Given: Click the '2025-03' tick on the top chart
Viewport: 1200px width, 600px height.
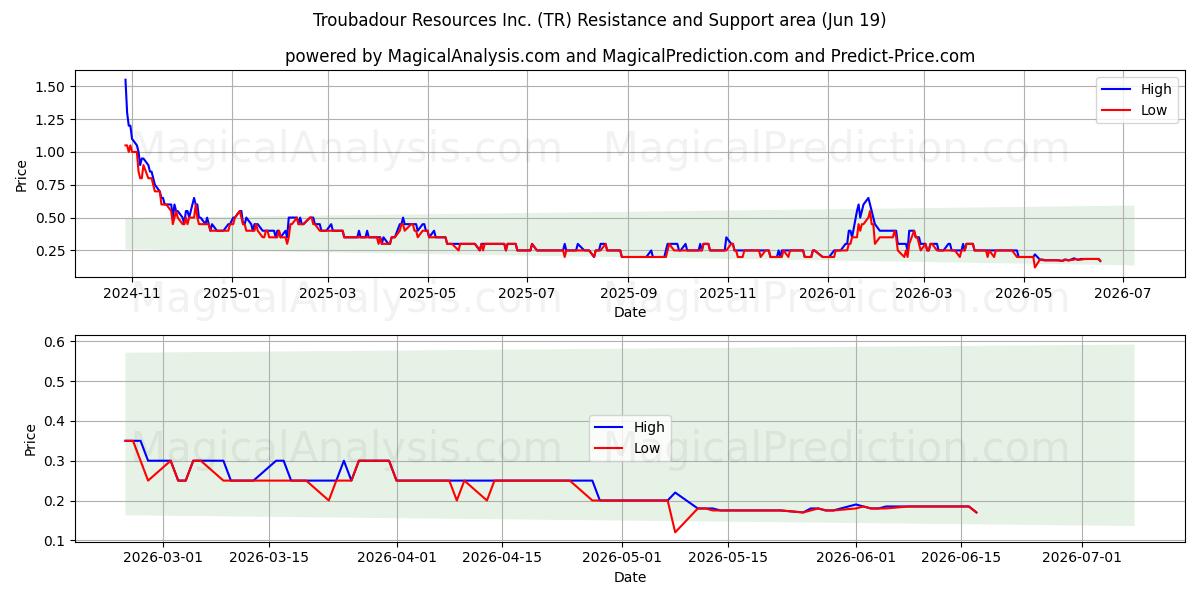Looking at the screenshot, I should (x=329, y=293).
